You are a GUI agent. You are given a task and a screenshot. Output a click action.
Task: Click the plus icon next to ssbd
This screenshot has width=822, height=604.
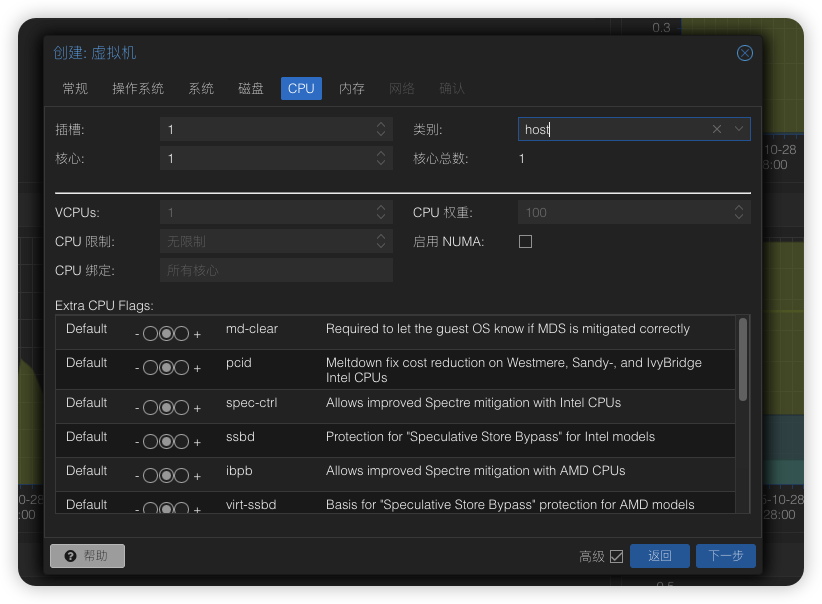pos(197,442)
